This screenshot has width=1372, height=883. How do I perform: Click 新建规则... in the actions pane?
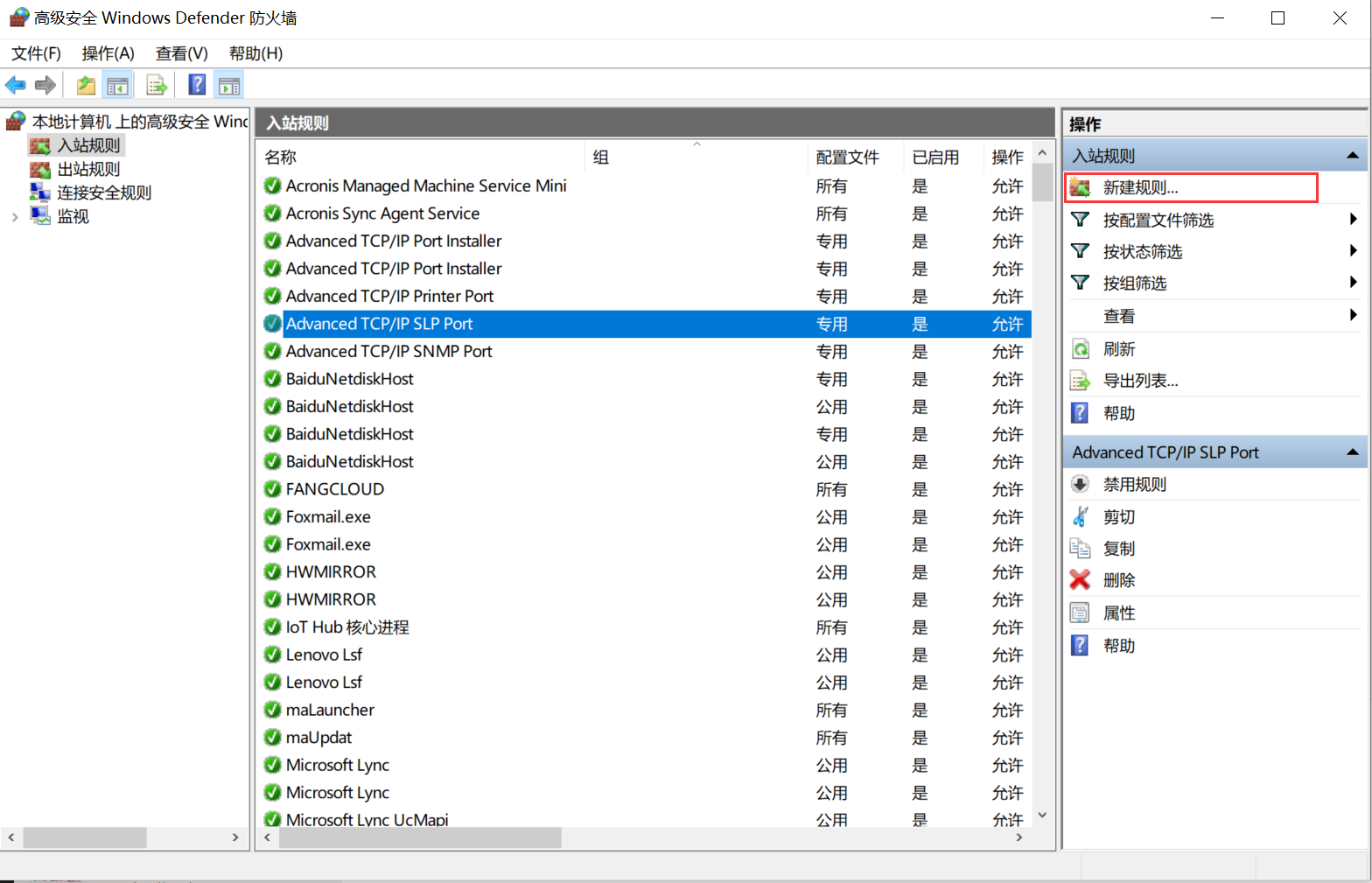tap(1140, 188)
